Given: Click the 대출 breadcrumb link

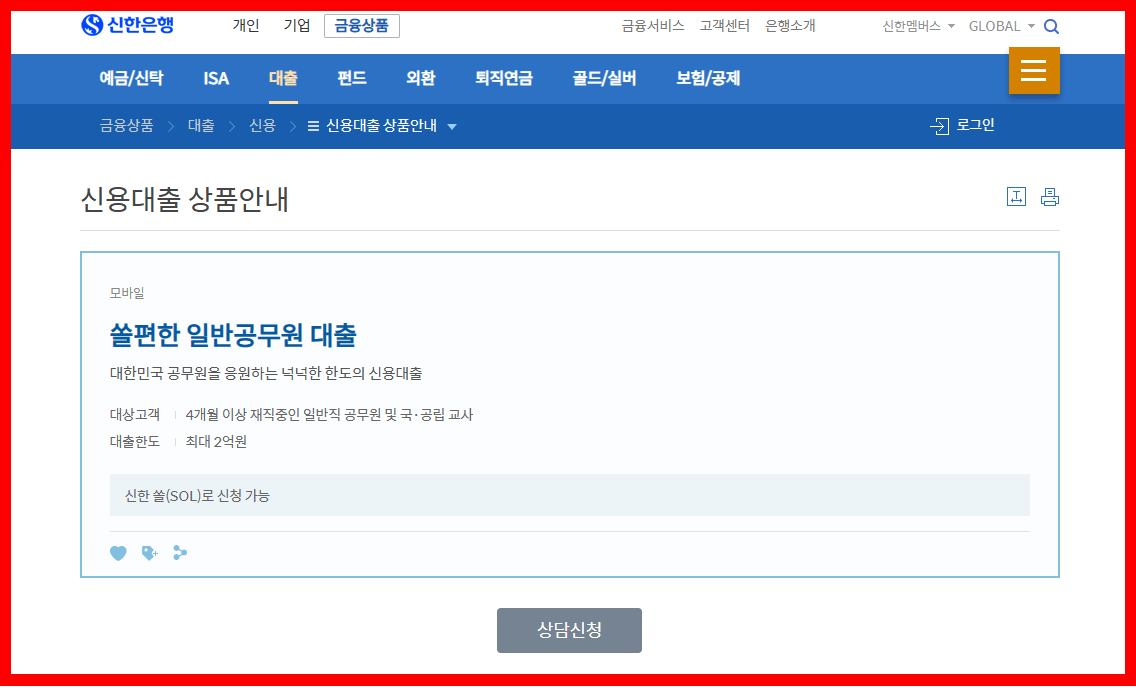Looking at the screenshot, I should 201,126.
